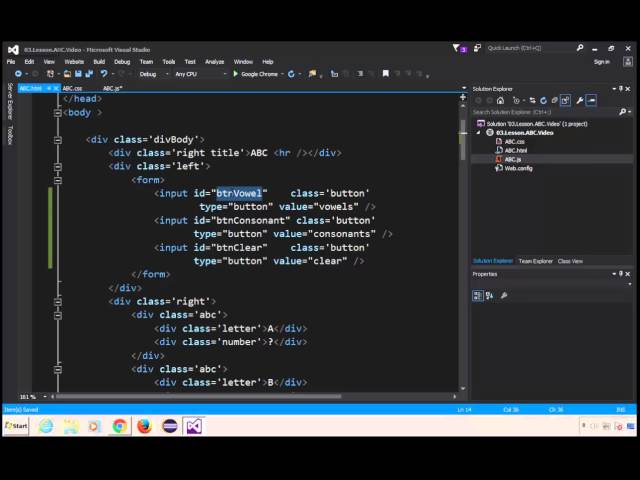Click the Quick Launch search field
Image resolution: width=640 pixels, height=480 pixels.
pyautogui.click(x=530, y=48)
